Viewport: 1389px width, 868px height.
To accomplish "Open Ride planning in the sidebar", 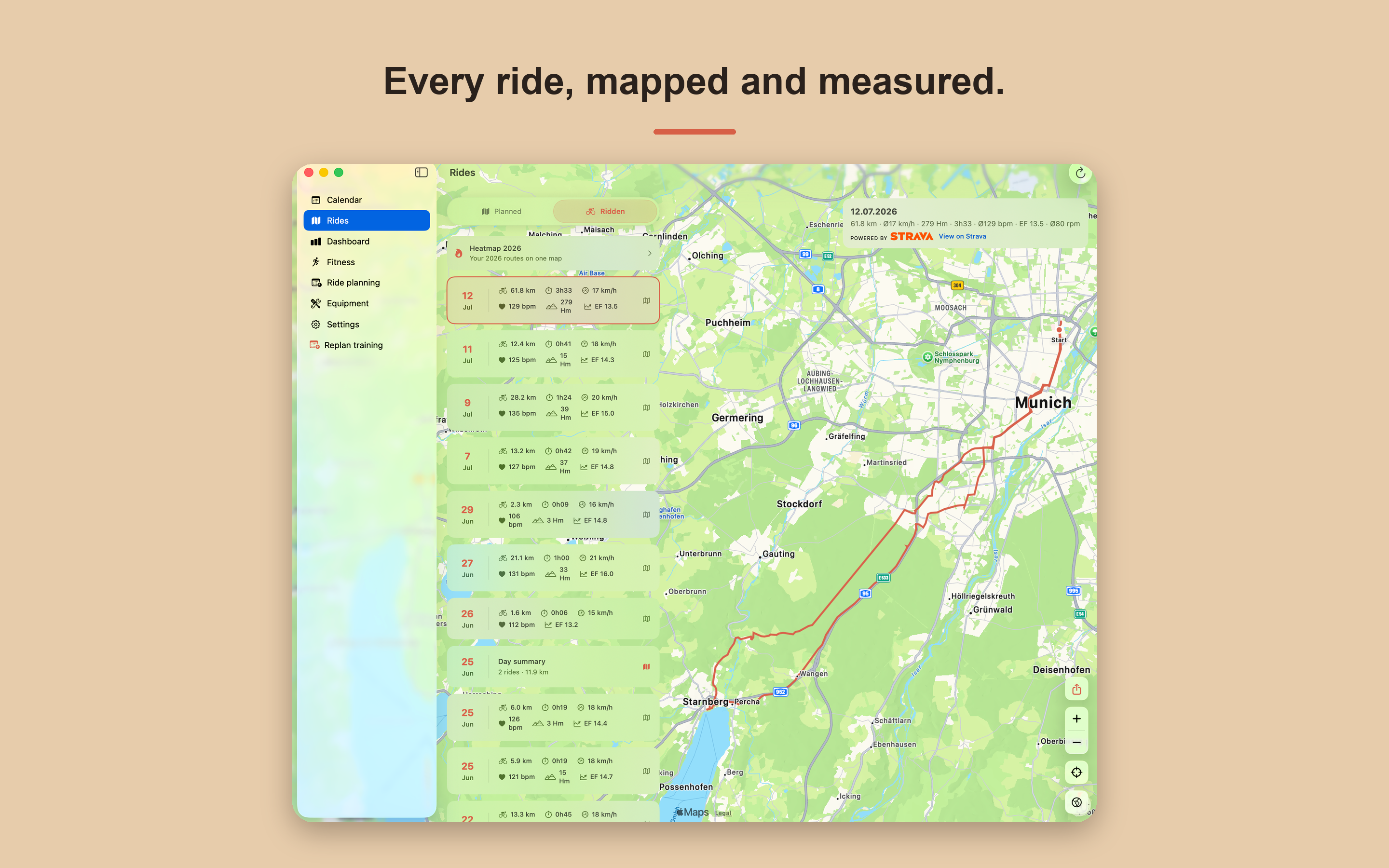I will tap(366, 283).
